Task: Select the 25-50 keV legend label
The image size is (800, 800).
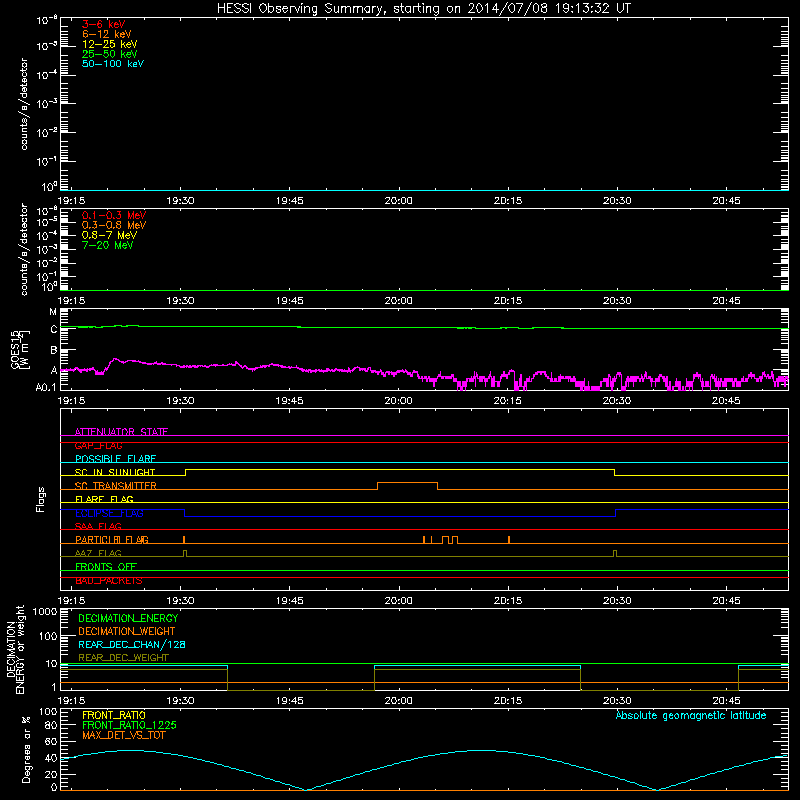Action: [x=110, y=54]
